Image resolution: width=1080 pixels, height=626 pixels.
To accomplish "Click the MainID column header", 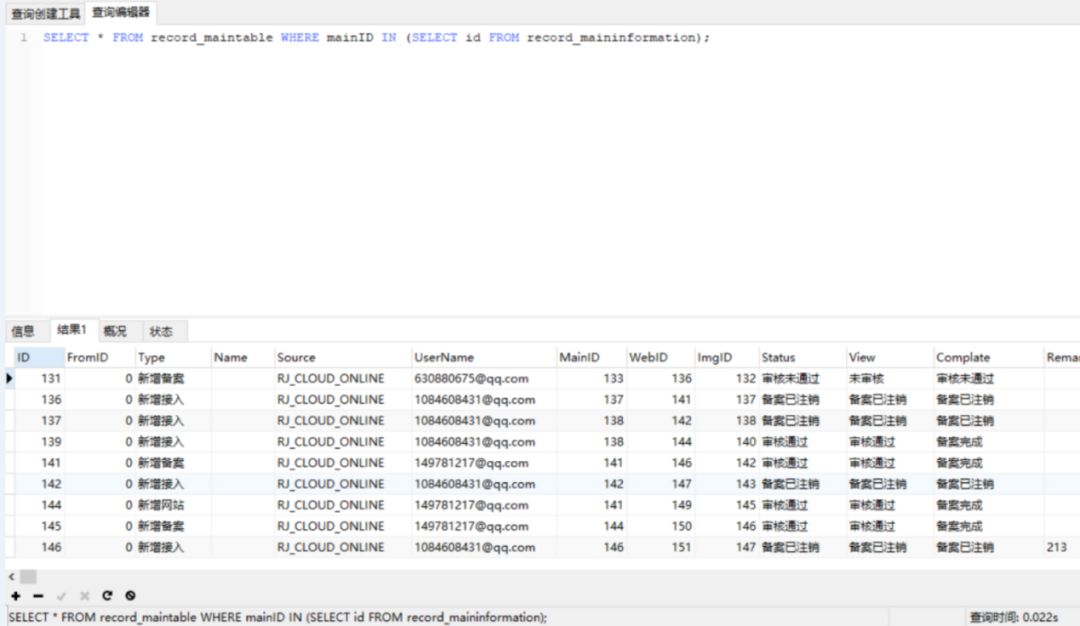I will [591, 357].
